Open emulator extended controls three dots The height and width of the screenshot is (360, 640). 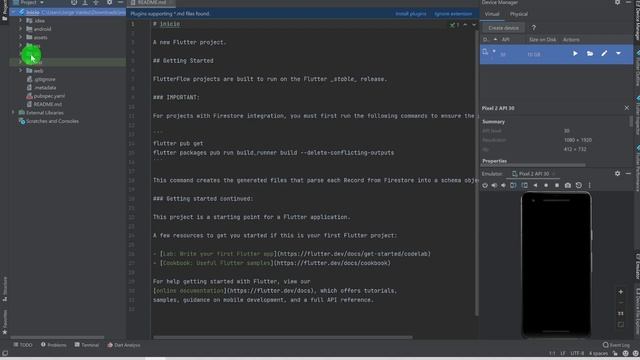[x=589, y=185]
